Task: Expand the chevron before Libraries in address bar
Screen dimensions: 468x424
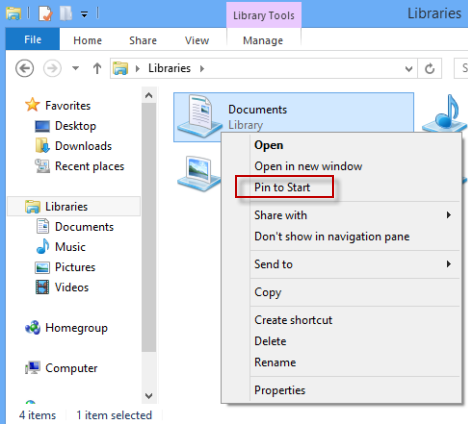Action: pyautogui.click(x=137, y=69)
